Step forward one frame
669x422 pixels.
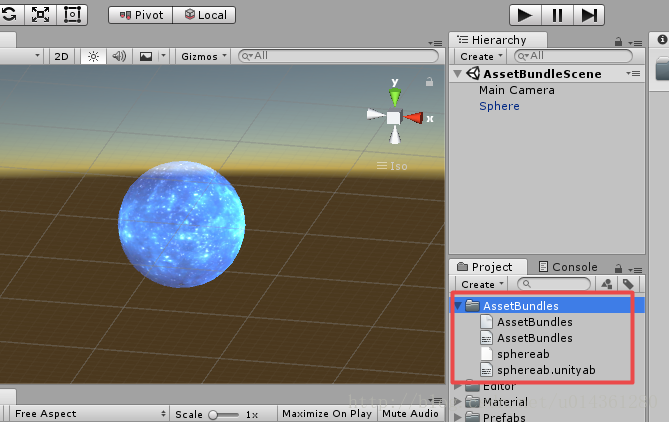589,15
